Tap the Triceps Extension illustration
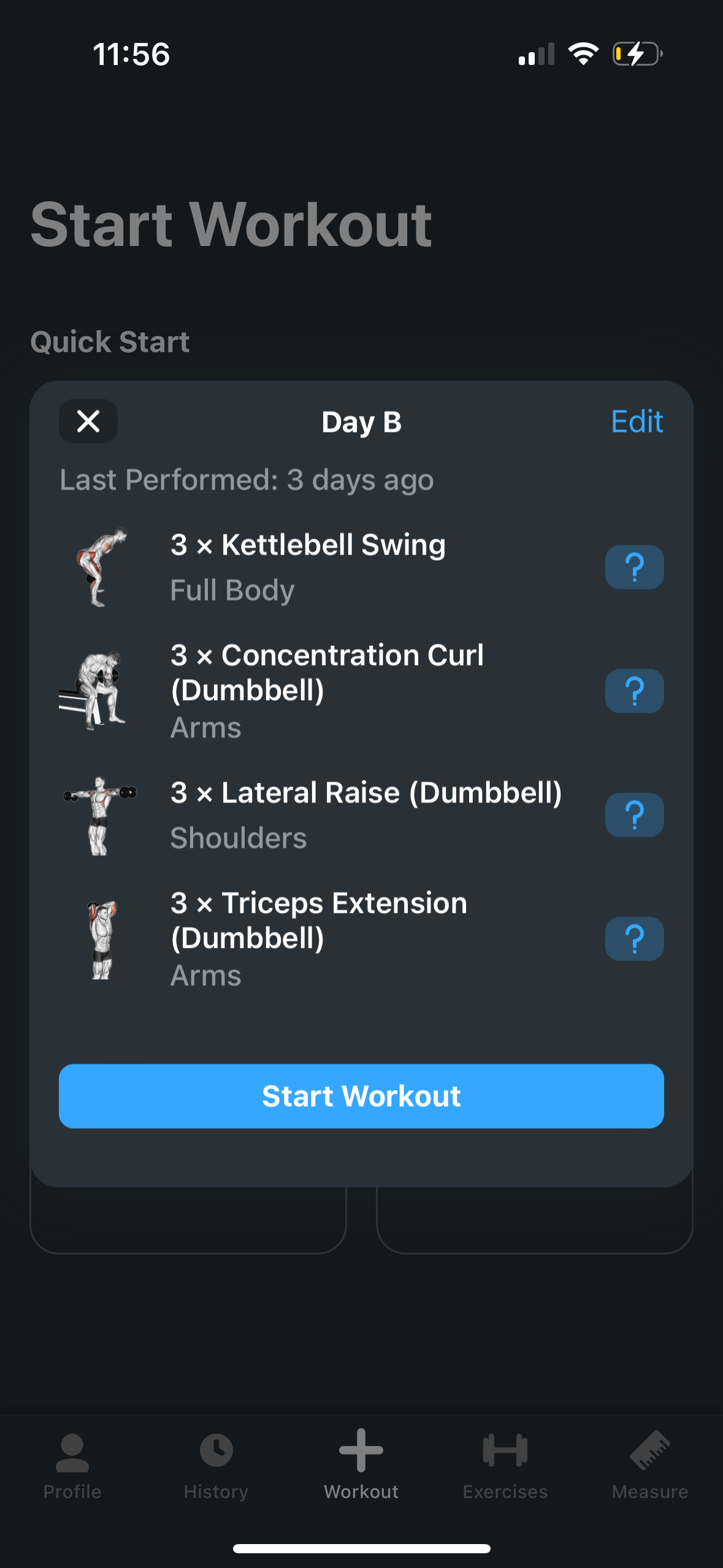This screenshot has width=723, height=1568. [101, 939]
